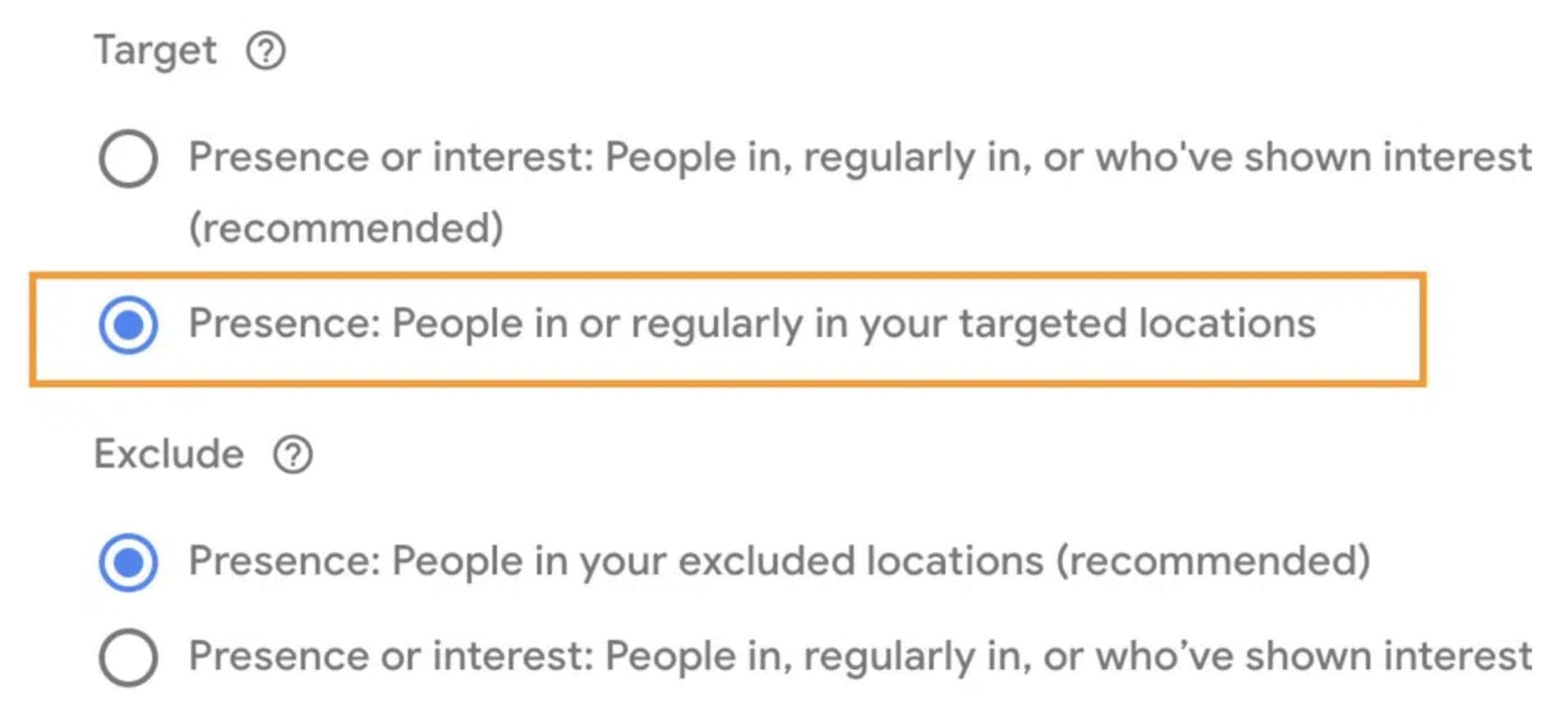
Task: Open the help icon beside Exclude
Action: [x=292, y=455]
